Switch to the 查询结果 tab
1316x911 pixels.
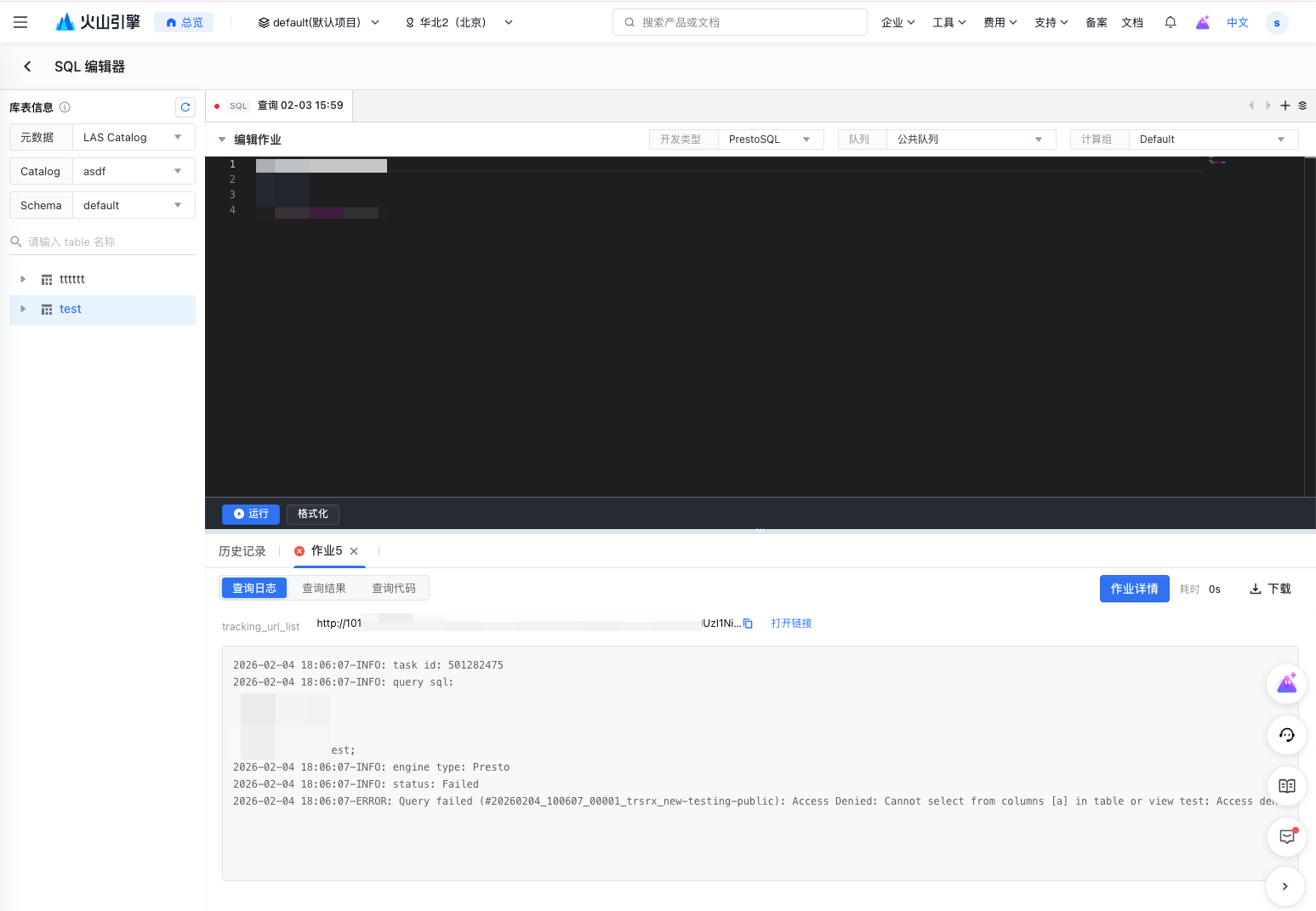(324, 588)
